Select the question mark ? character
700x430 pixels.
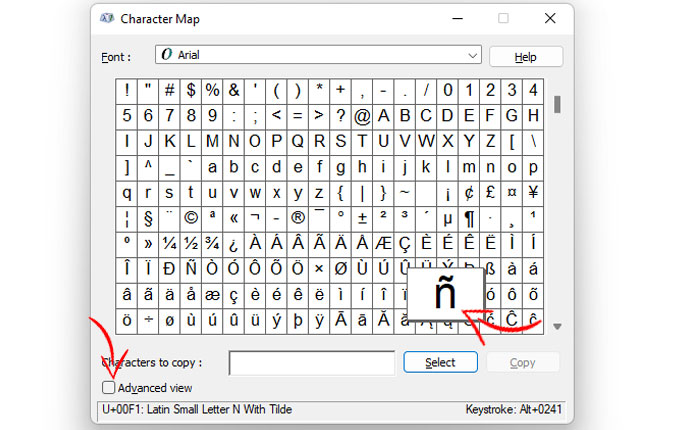click(x=341, y=117)
